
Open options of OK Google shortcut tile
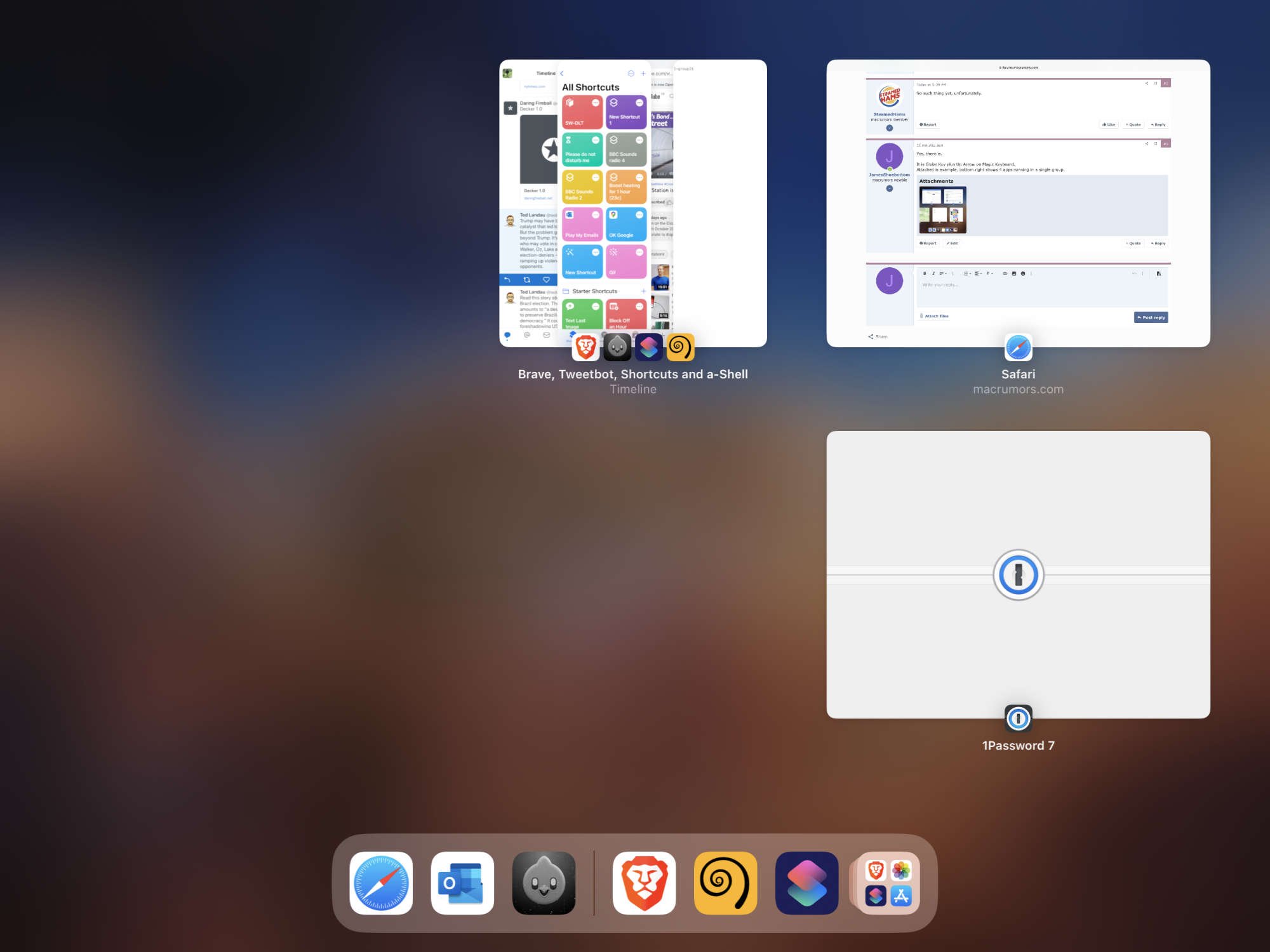pos(639,215)
